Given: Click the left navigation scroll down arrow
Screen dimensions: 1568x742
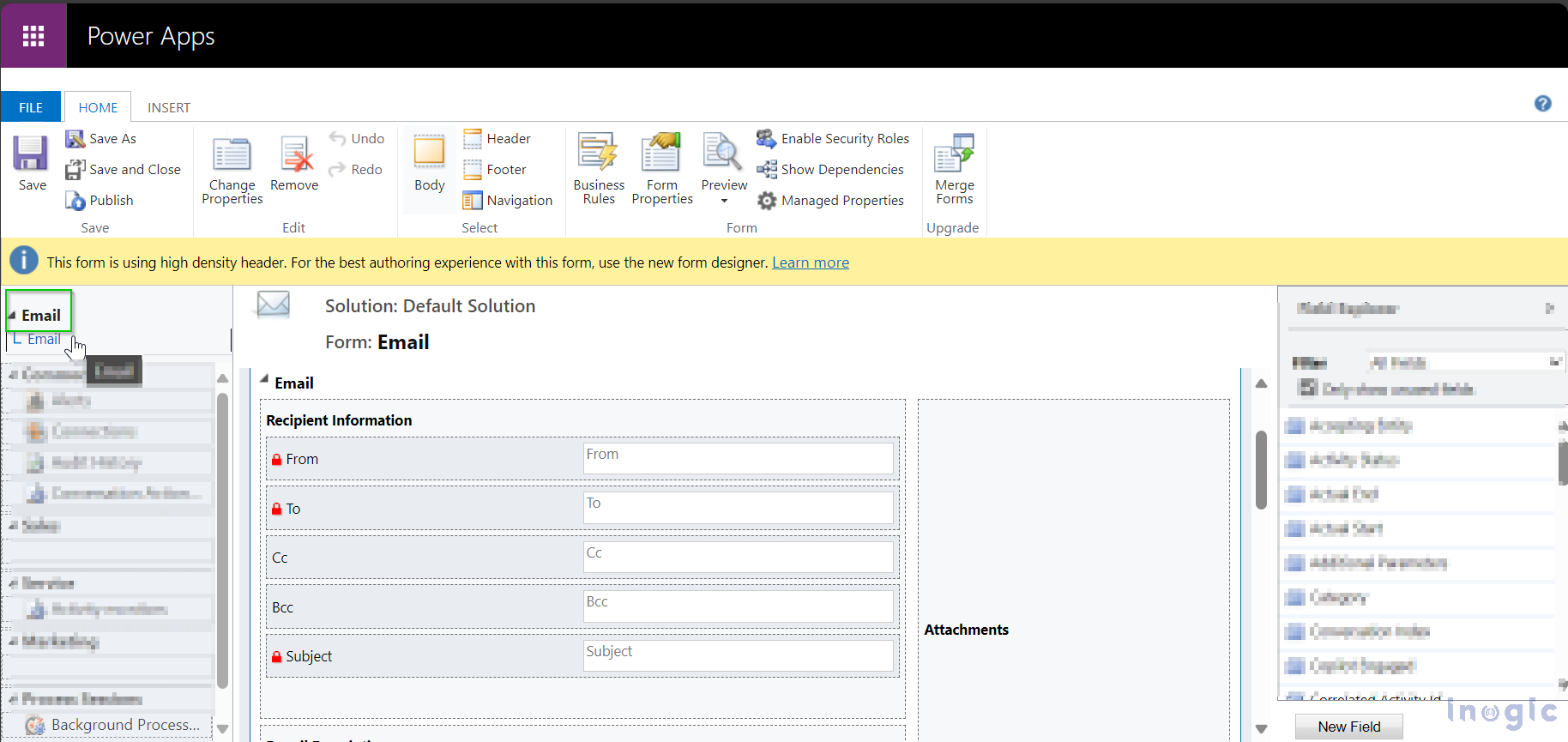Looking at the screenshot, I should (223, 729).
